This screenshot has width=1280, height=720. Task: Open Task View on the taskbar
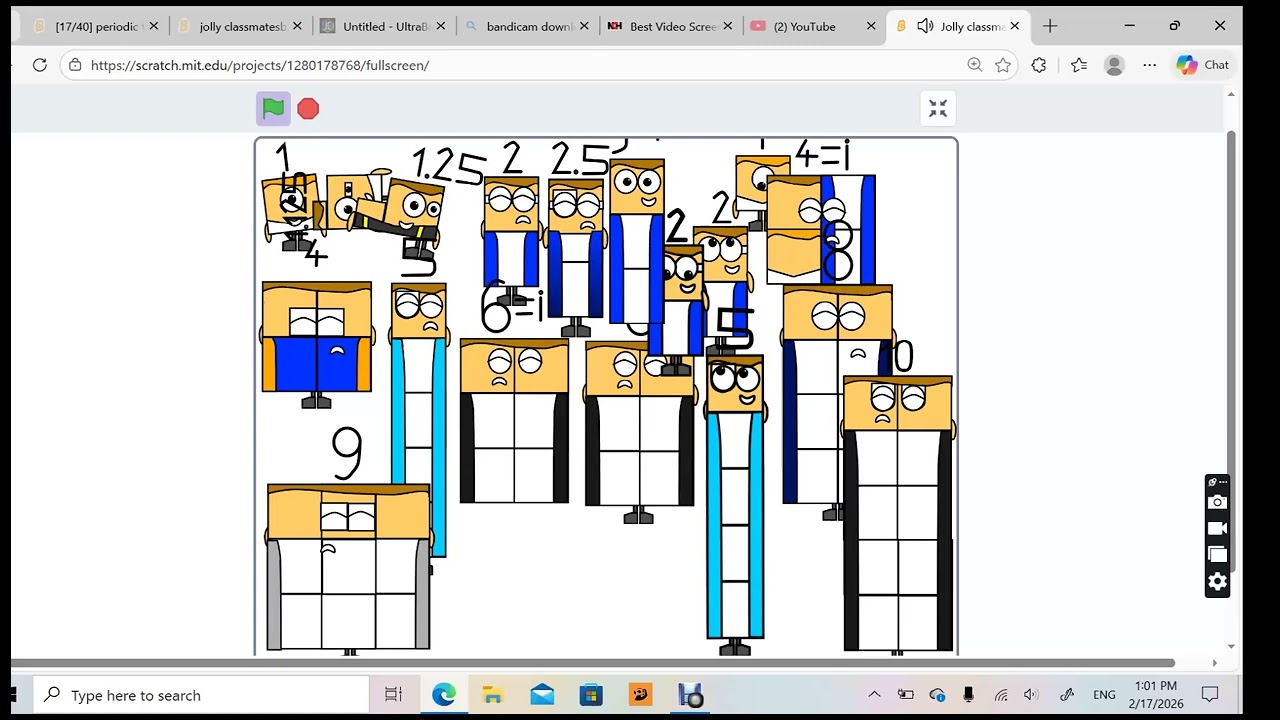(393, 695)
